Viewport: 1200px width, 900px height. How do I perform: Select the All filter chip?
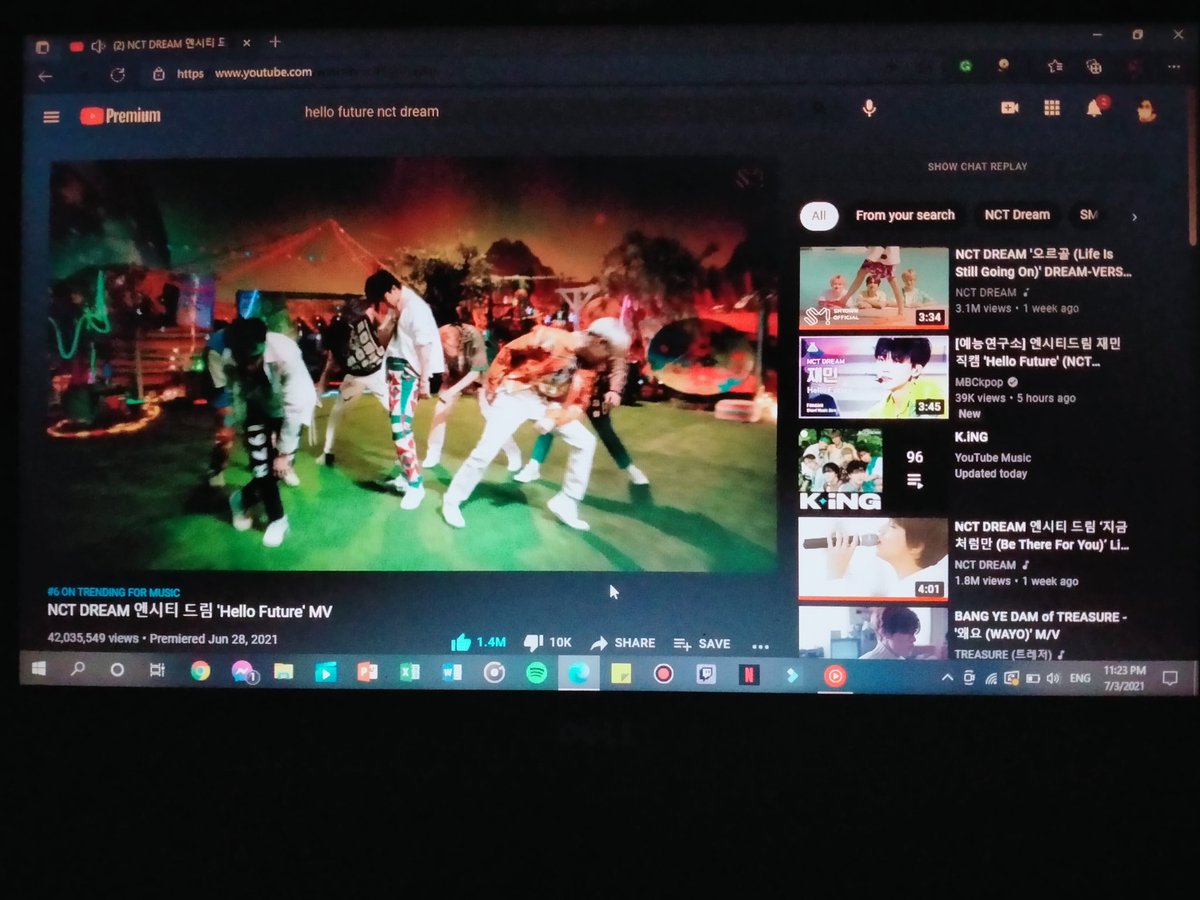pyautogui.click(x=819, y=215)
